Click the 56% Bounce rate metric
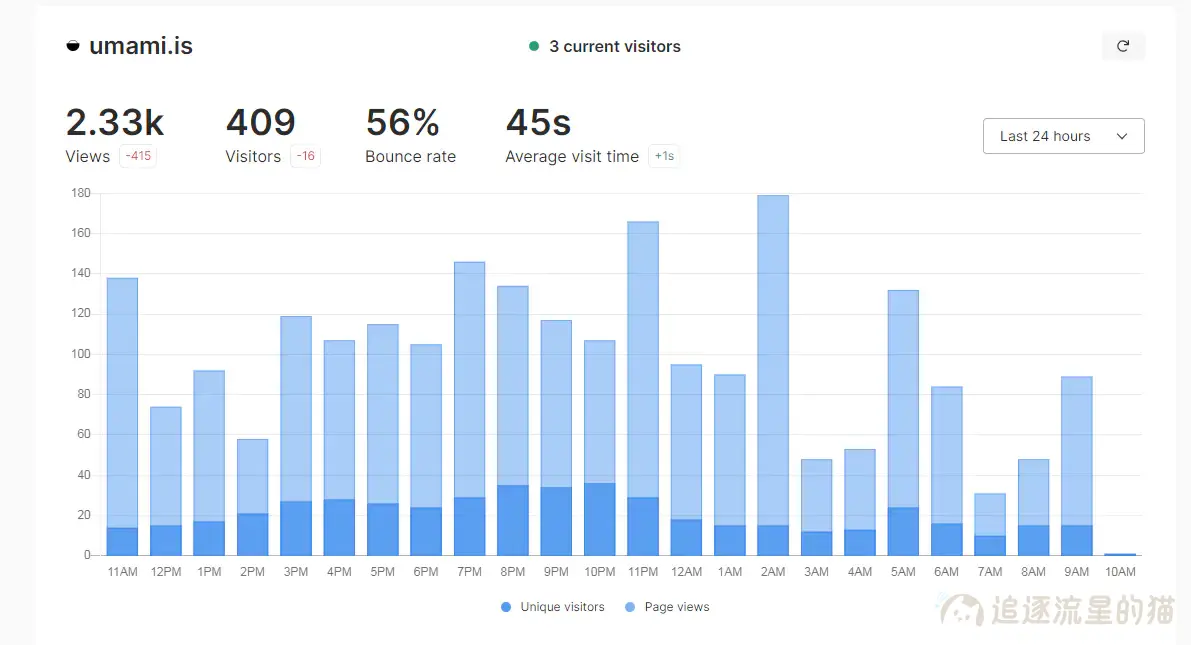Screen dimensions: 1191x645 coord(403,123)
